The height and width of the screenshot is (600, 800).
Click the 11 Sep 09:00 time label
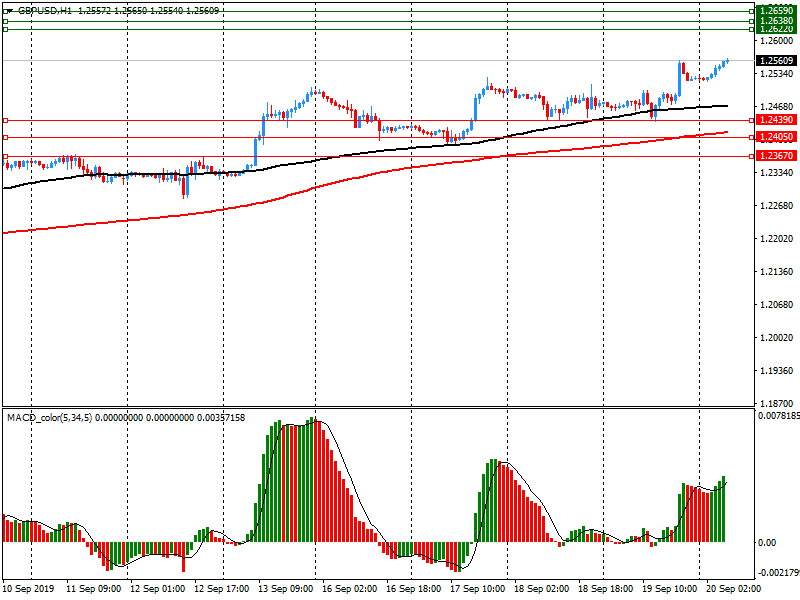(x=93, y=589)
